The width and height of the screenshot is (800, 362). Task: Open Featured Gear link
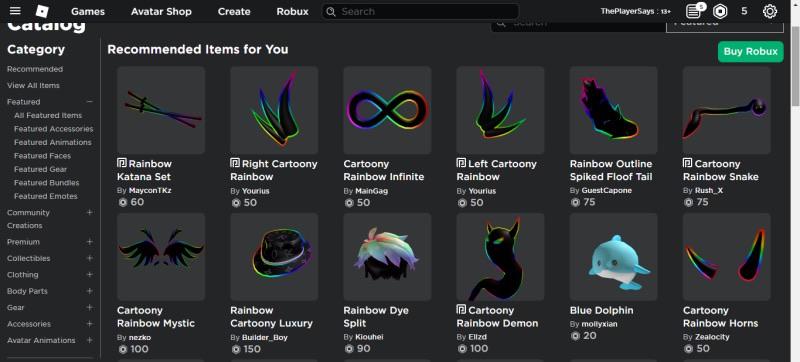click(x=41, y=169)
